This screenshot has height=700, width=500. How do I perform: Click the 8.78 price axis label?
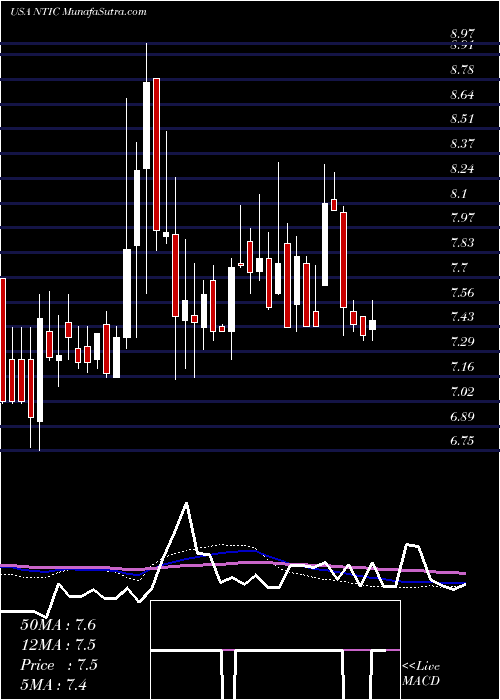click(x=462, y=70)
